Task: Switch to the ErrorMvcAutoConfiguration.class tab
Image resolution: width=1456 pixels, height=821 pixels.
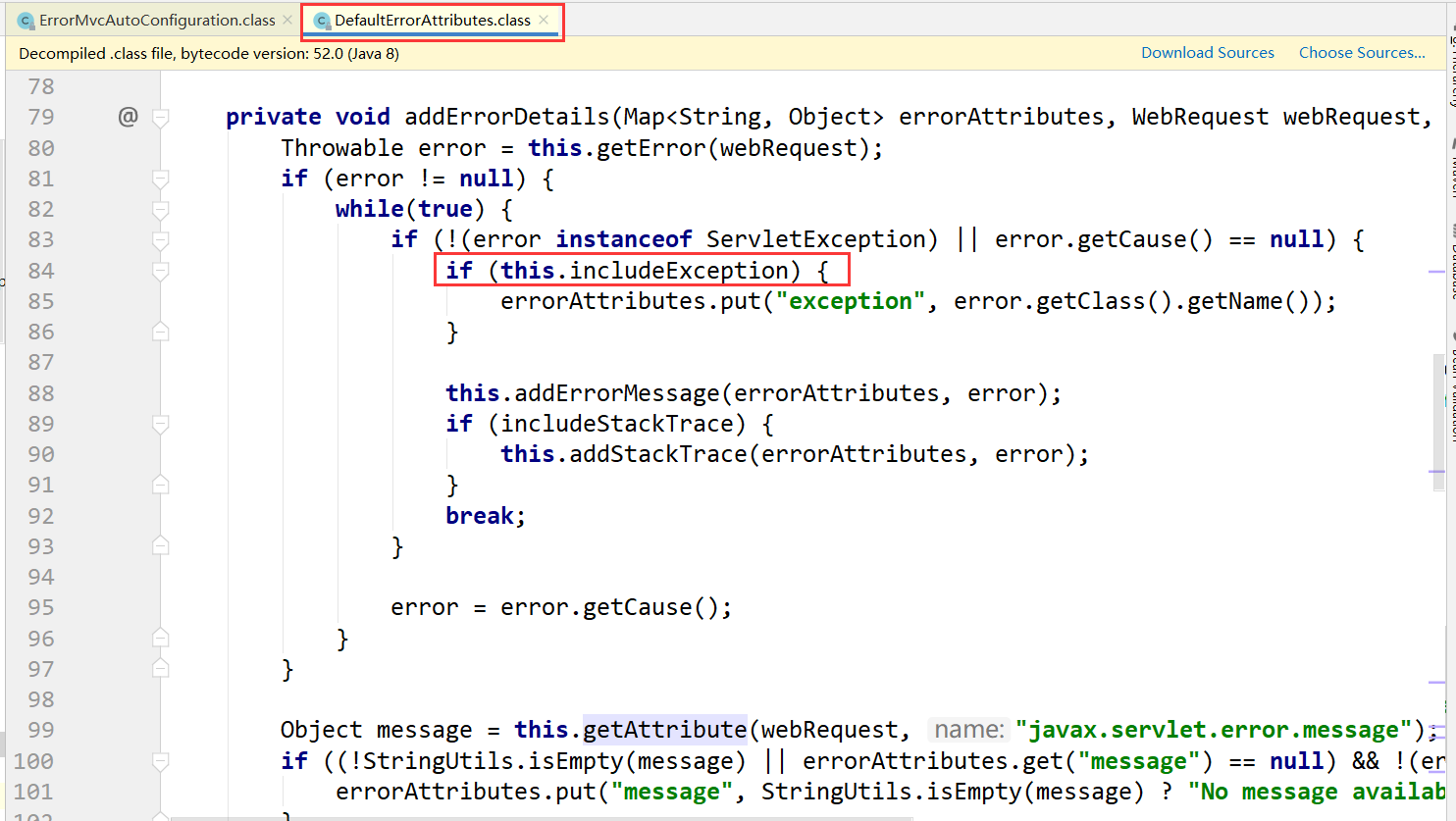Action: coord(156,20)
